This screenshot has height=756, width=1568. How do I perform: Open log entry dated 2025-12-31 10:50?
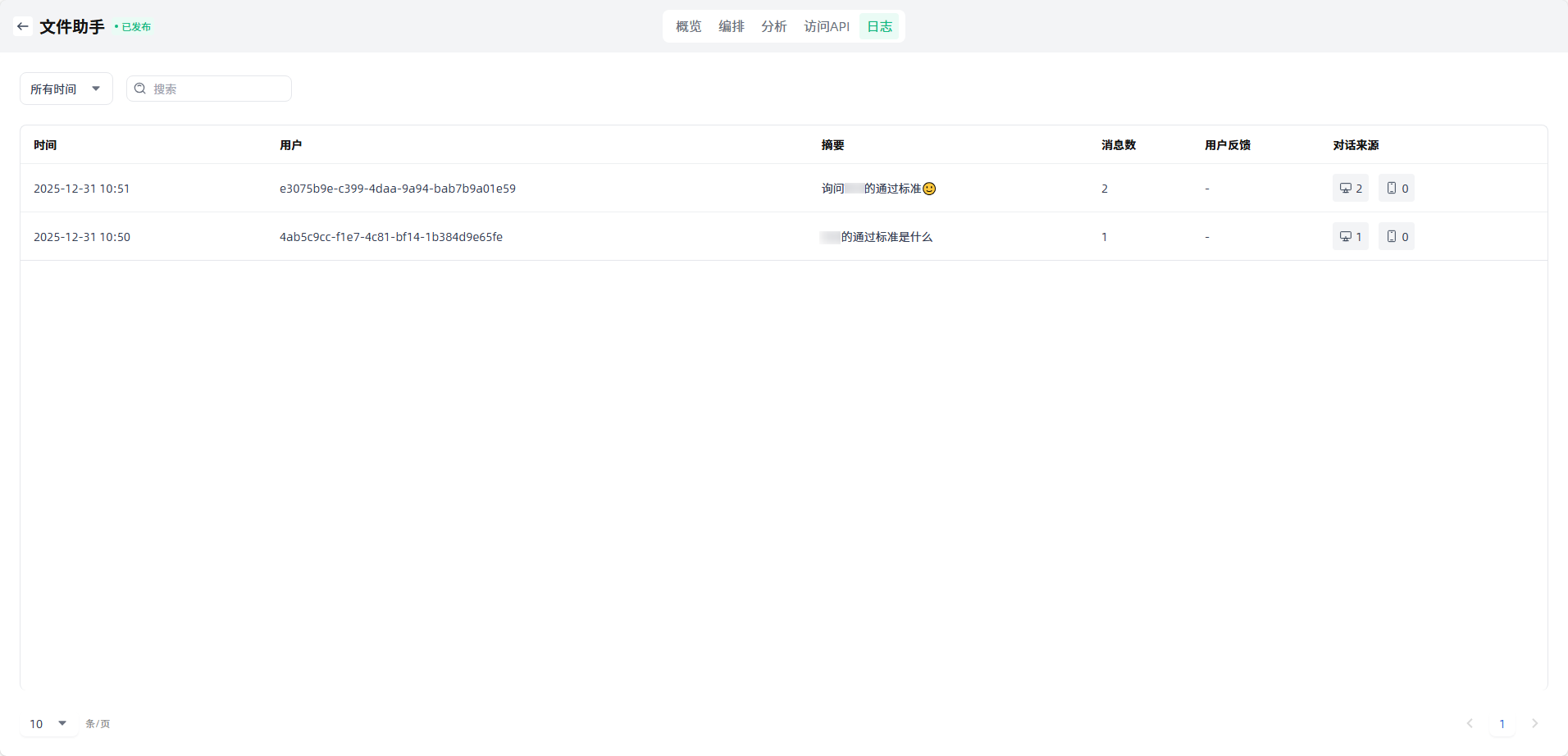(x=82, y=237)
